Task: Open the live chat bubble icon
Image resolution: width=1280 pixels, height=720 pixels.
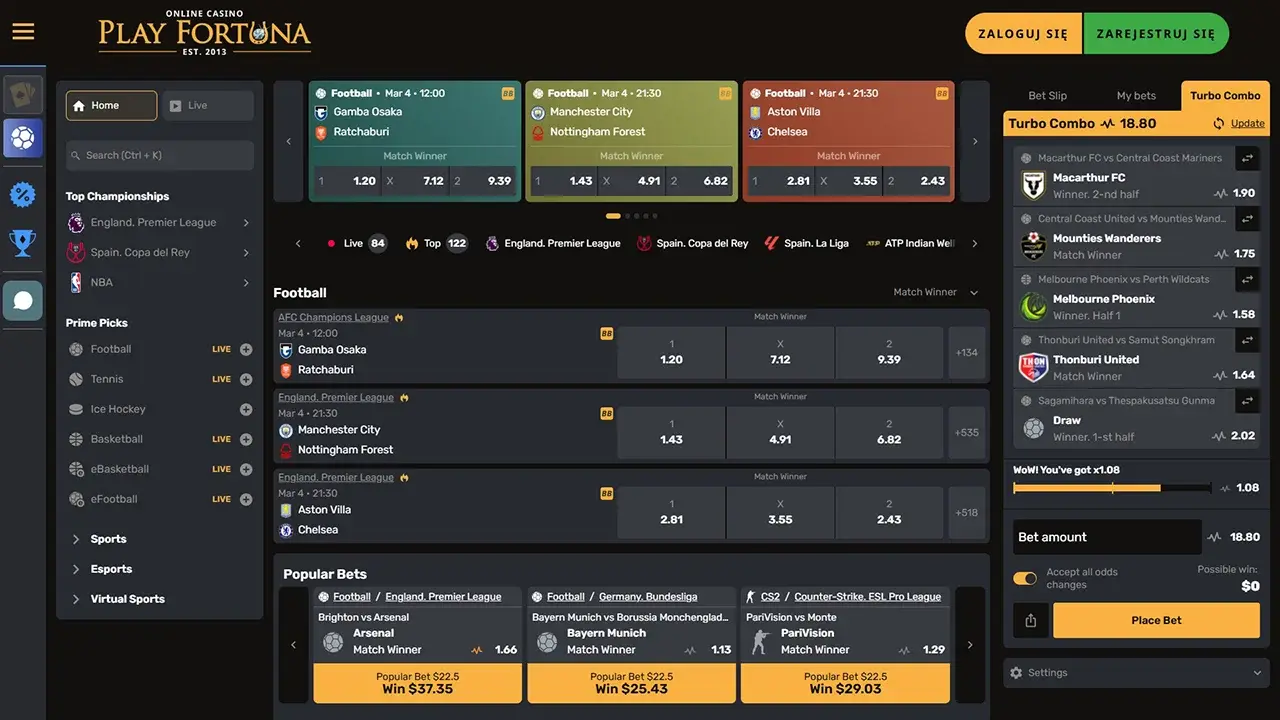Action: tap(23, 300)
